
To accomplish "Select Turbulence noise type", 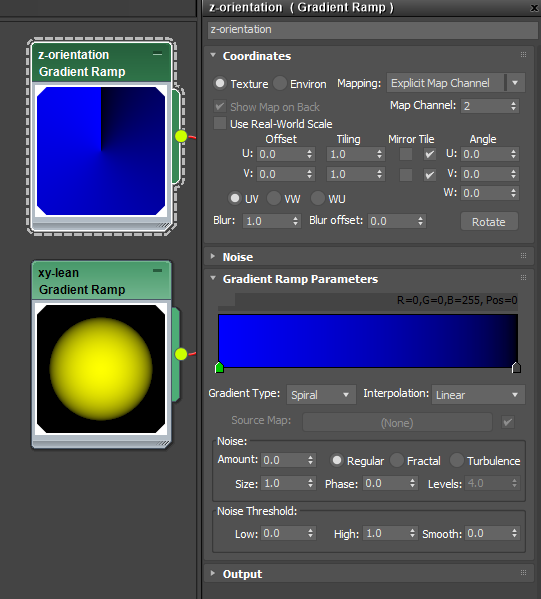I will tap(457, 460).
